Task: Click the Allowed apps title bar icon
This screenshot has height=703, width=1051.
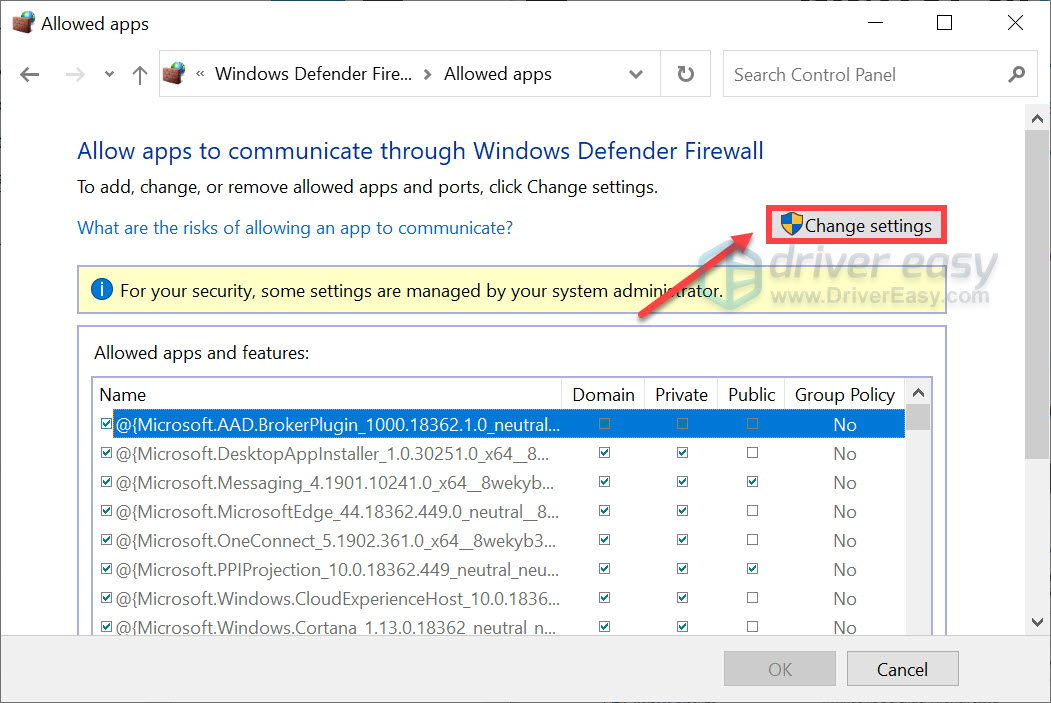Action: click(23, 23)
